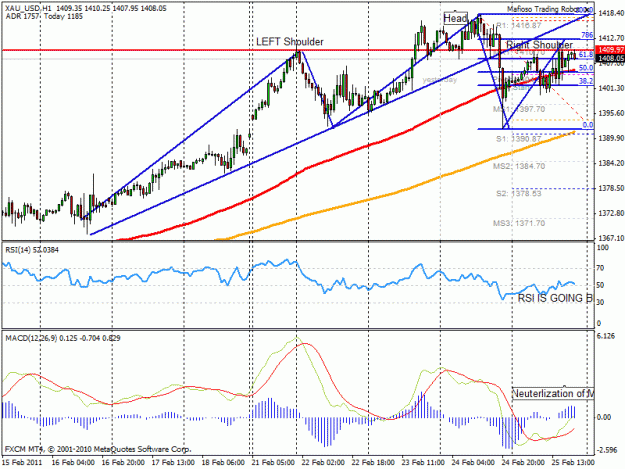Screen dimensions: 625x469
Task: Click the 1395.60 price axis value
Action: pyautogui.click(x=611, y=113)
